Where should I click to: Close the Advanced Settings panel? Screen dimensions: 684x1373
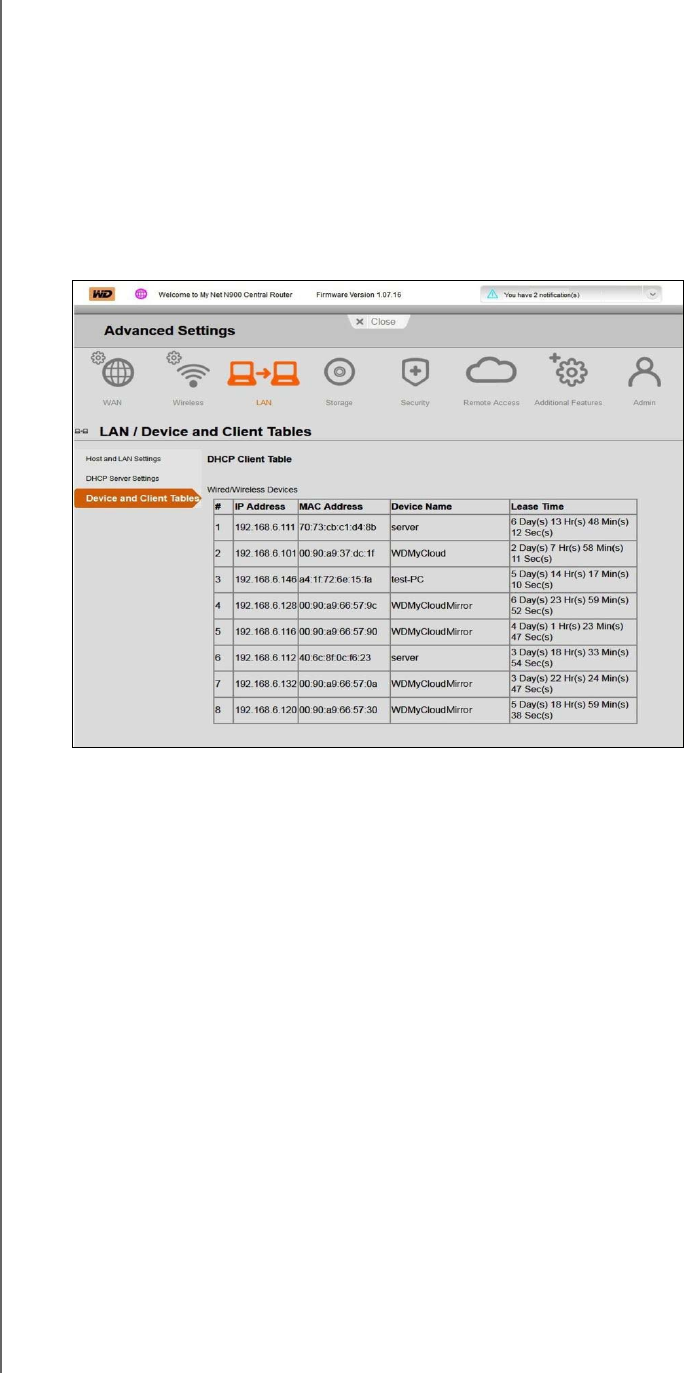click(376, 322)
